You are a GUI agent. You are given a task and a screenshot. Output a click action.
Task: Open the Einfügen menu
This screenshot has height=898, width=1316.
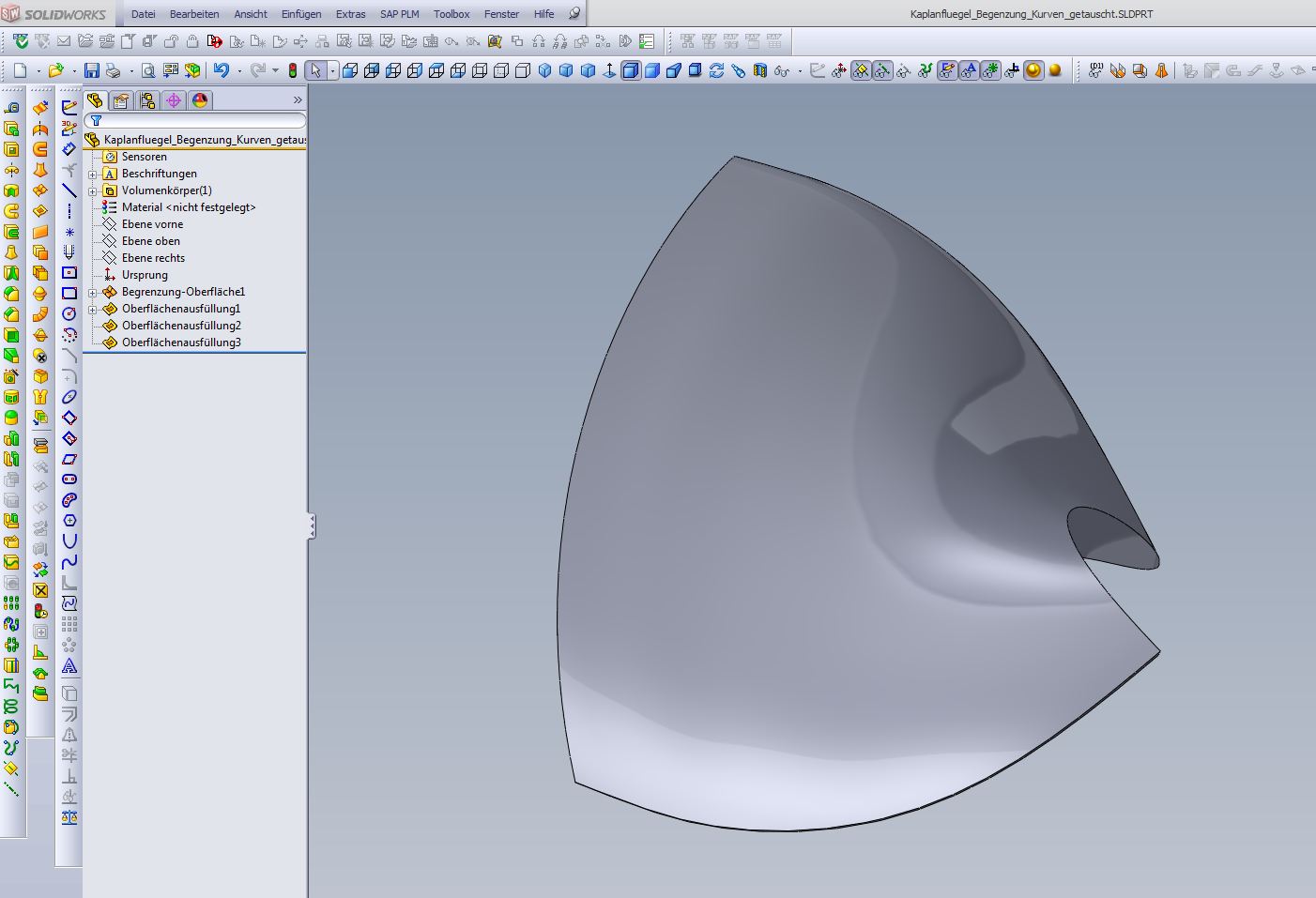coord(301,14)
